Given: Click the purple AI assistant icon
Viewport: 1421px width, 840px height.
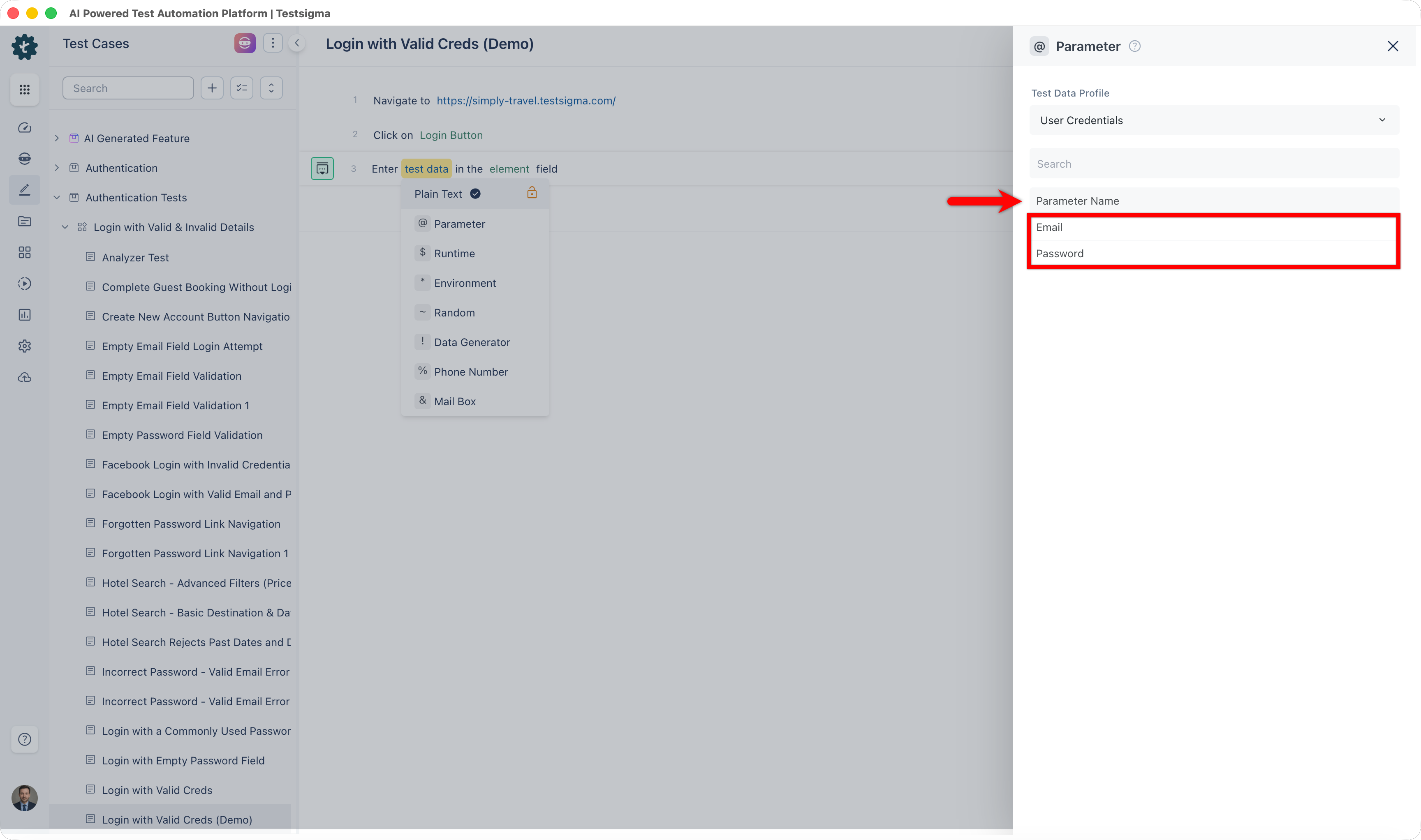Looking at the screenshot, I should [245, 43].
